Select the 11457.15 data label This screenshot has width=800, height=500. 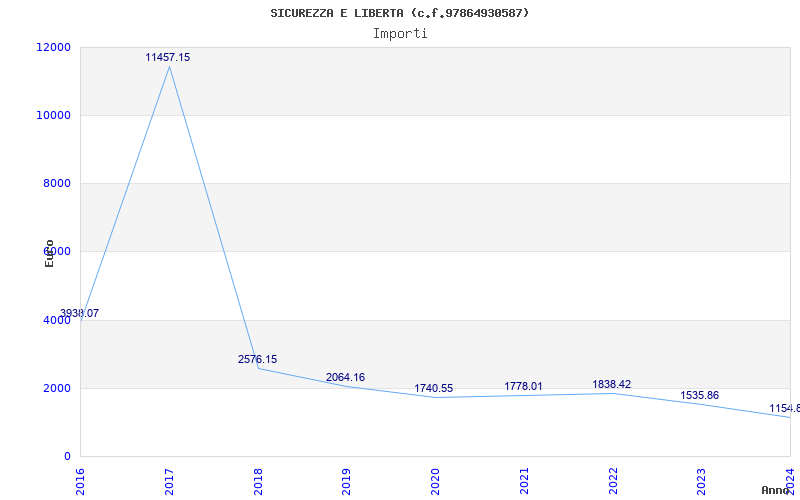point(167,58)
